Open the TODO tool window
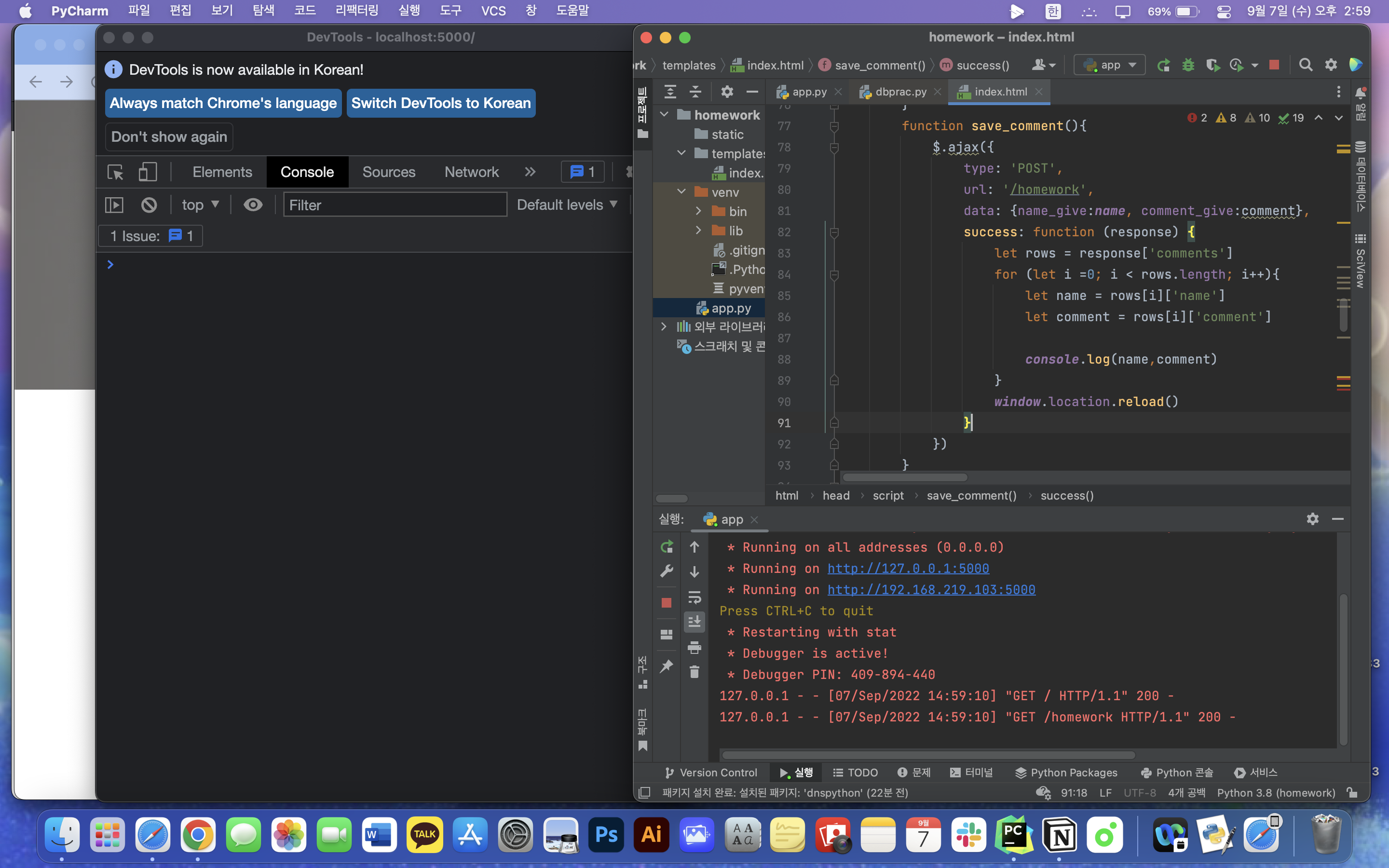Viewport: 1389px width, 868px height. 855,773
